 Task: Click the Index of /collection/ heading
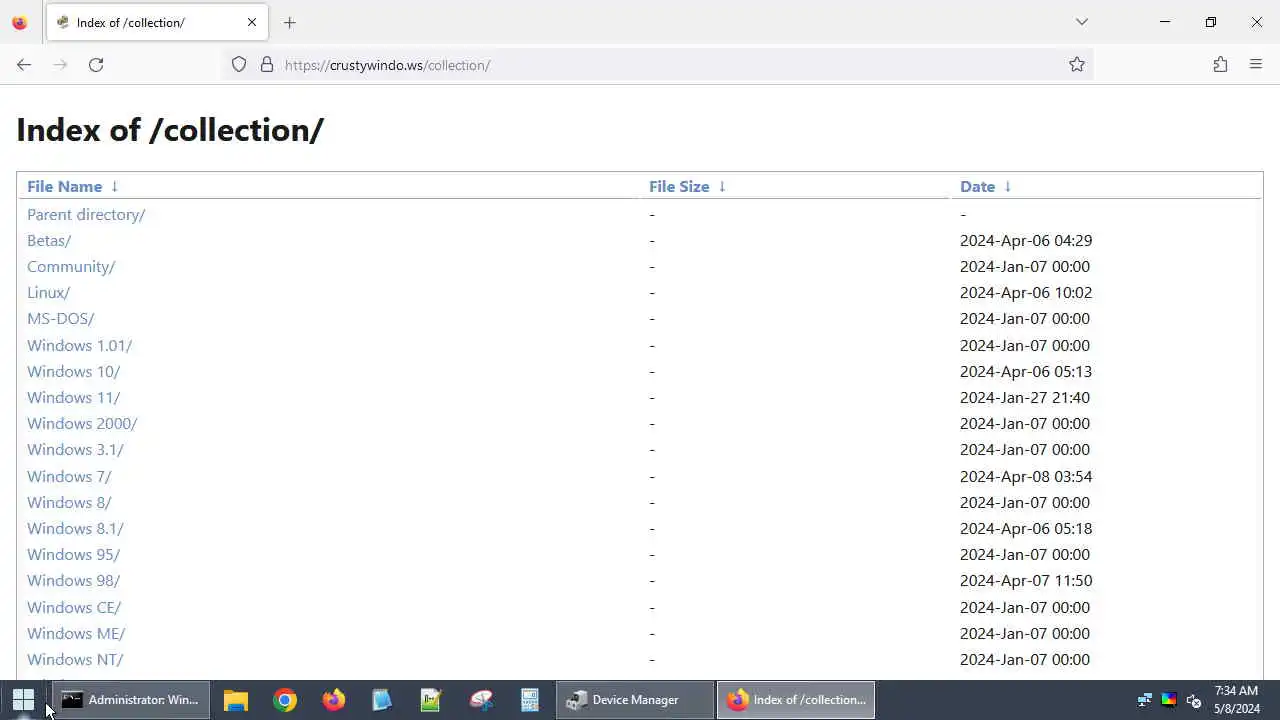point(170,130)
